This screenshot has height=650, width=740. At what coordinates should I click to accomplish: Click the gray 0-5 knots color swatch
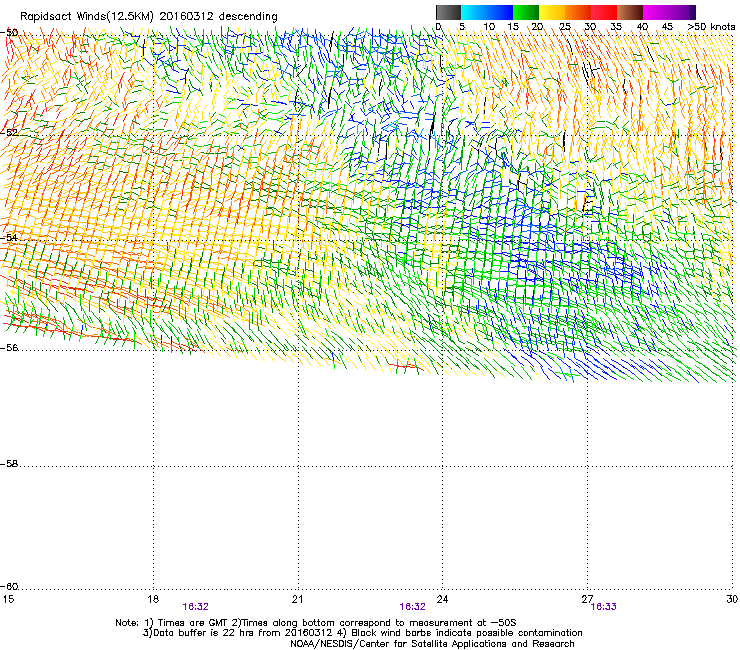click(448, 12)
